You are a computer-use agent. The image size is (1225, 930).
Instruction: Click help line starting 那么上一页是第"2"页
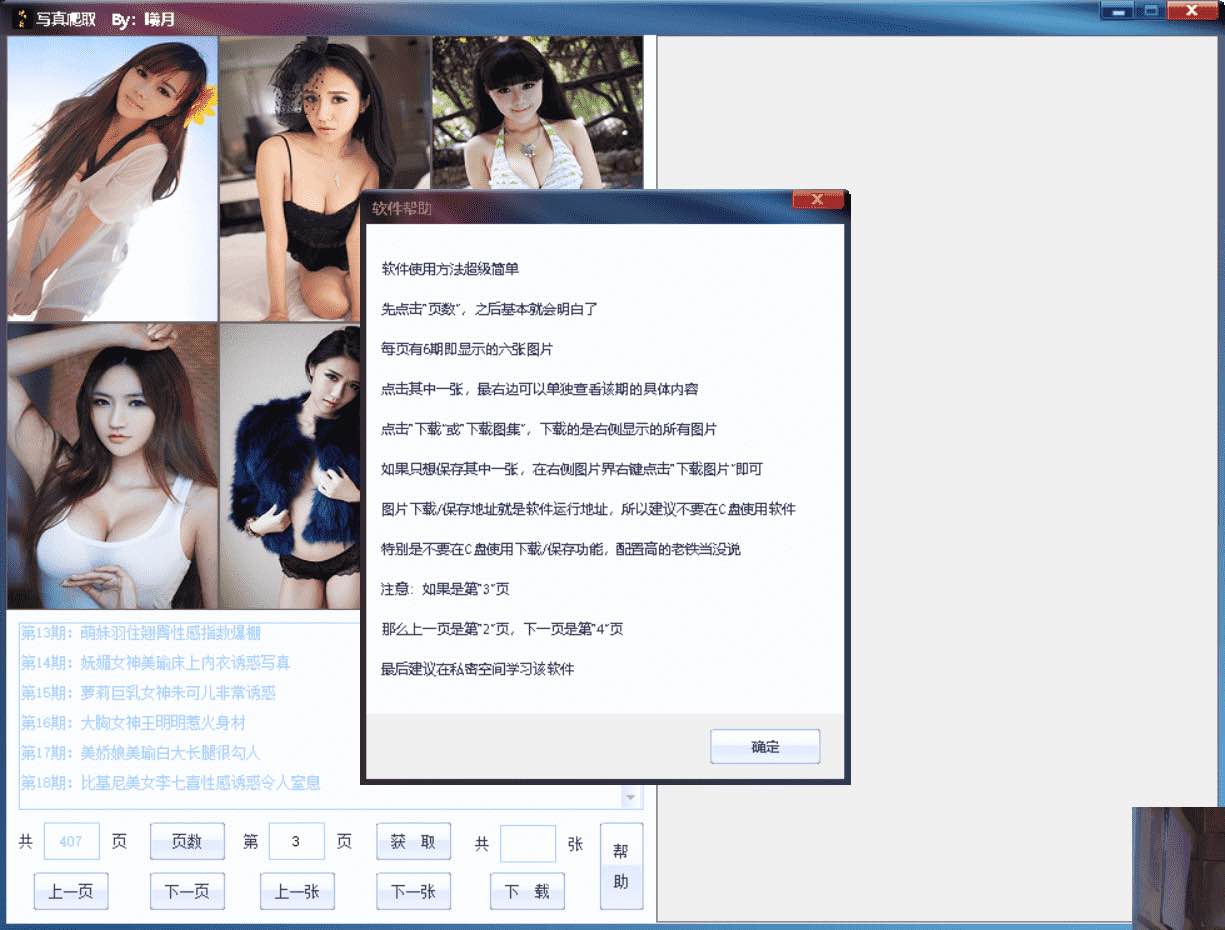pos(502,629)
